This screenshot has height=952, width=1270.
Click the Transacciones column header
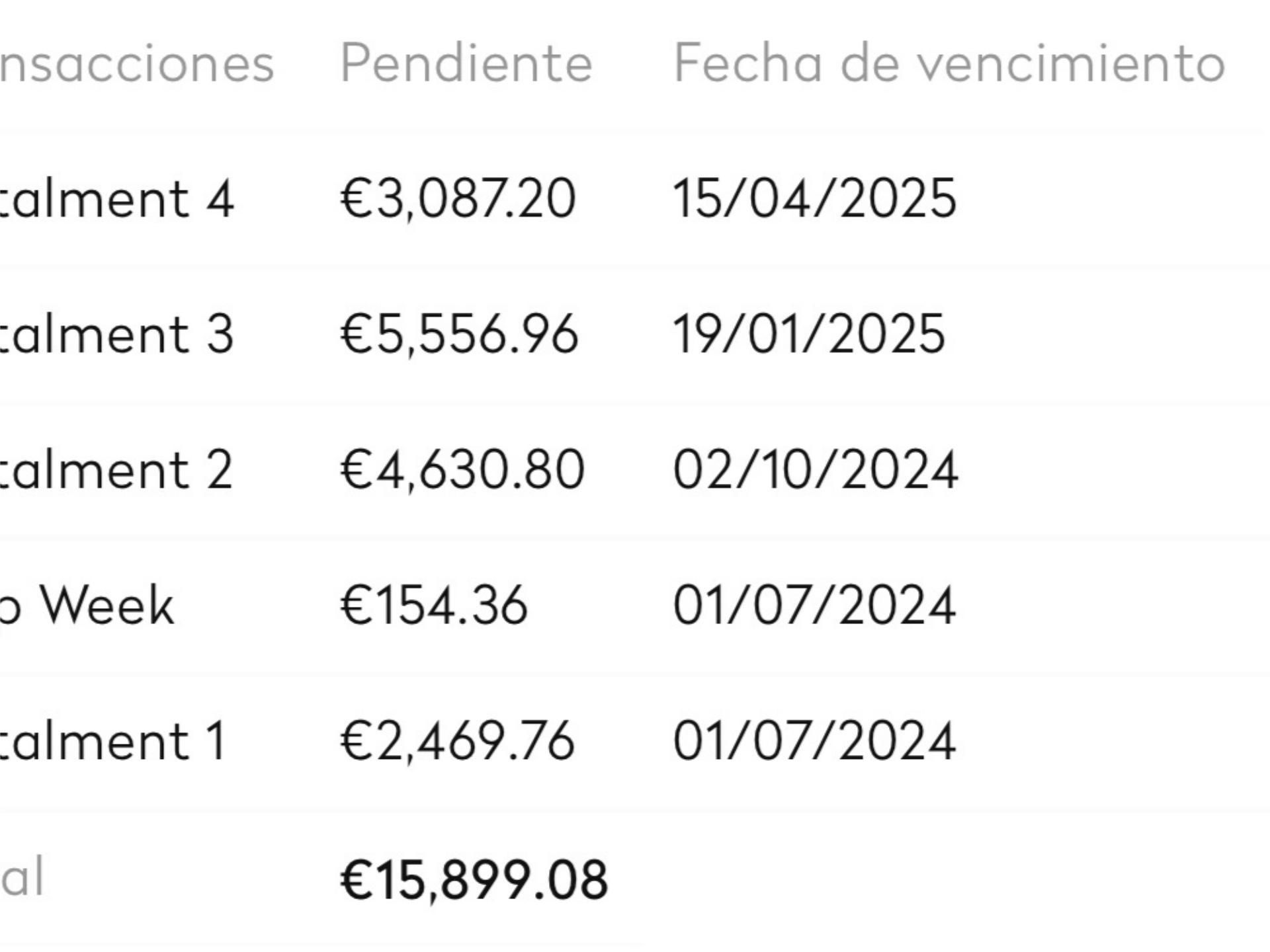tap(136, 63)
